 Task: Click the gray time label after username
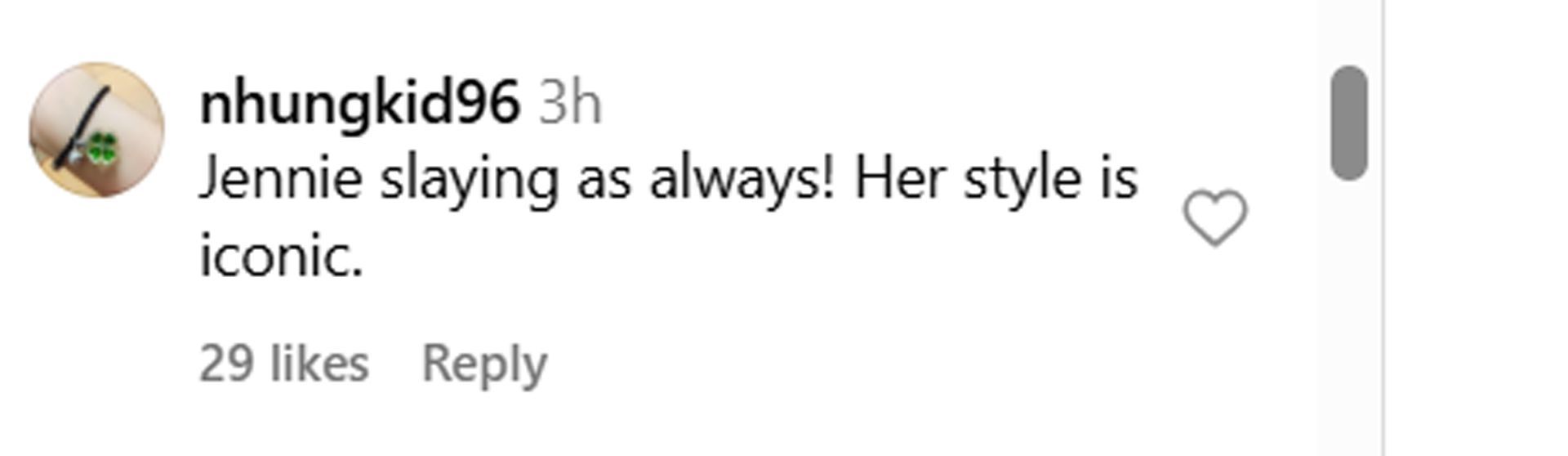570,104
